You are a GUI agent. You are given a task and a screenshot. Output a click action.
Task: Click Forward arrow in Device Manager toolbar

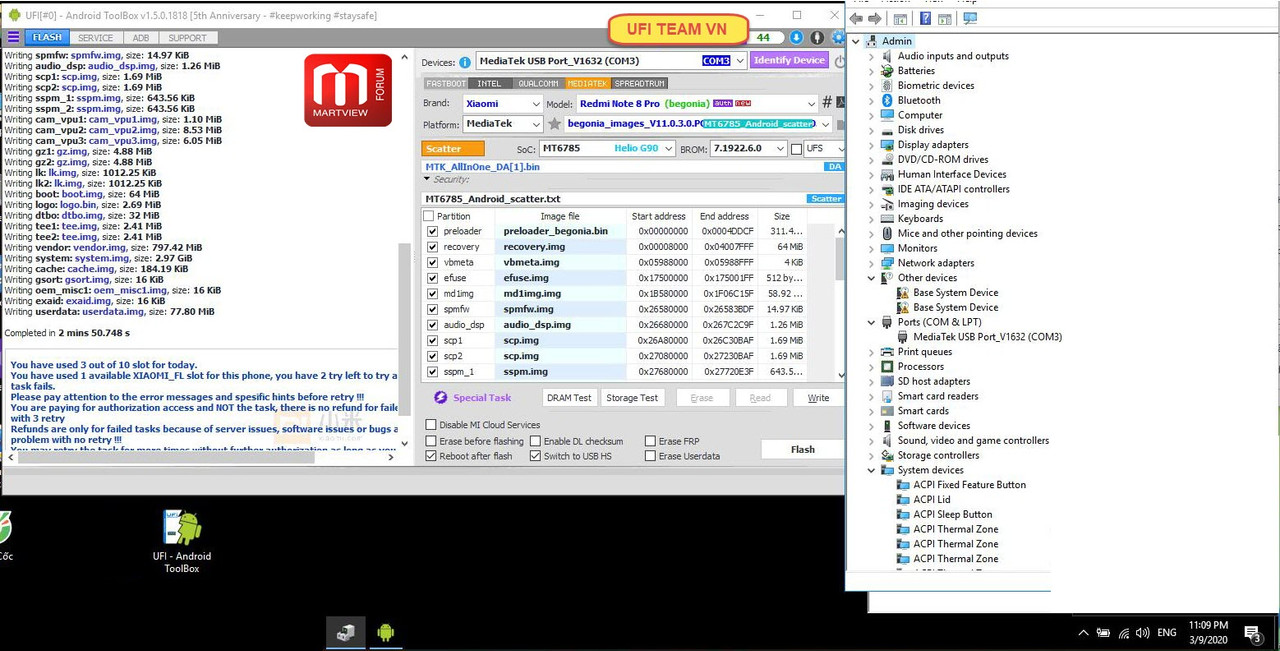pos(875,19)
